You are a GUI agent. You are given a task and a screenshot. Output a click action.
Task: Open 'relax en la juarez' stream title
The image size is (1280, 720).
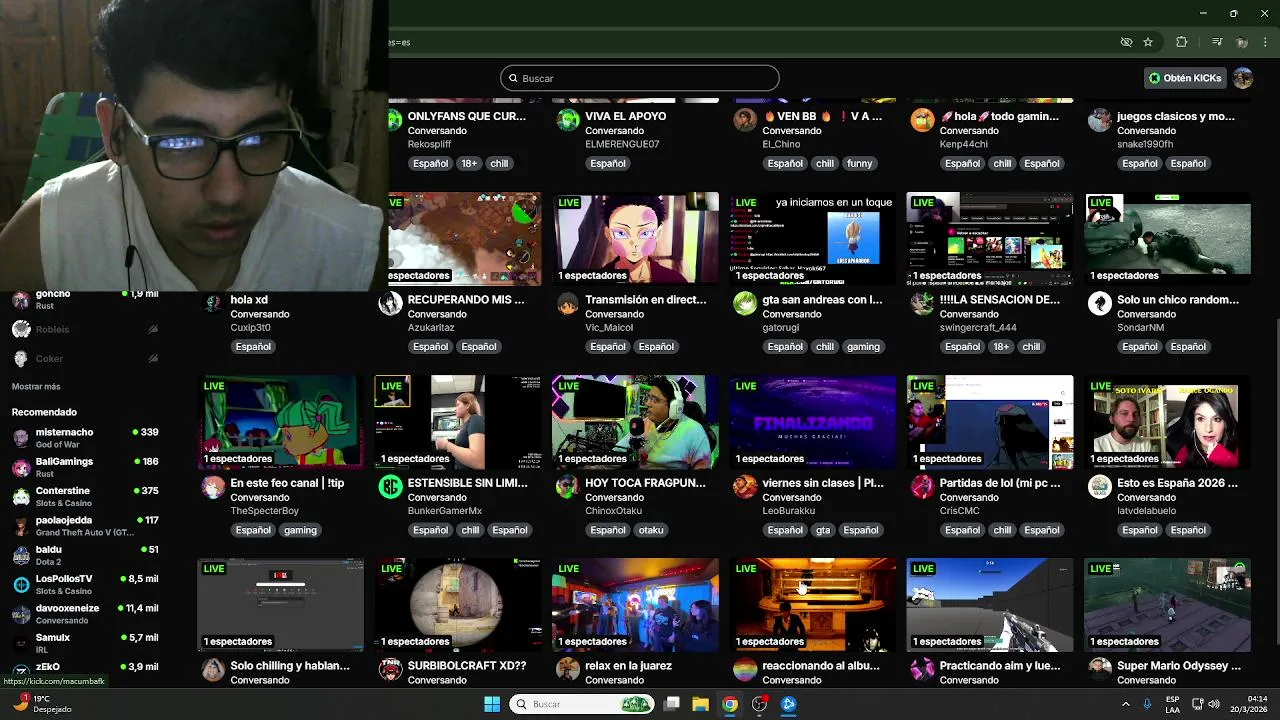pyautogui.click(x=628, y=665)
